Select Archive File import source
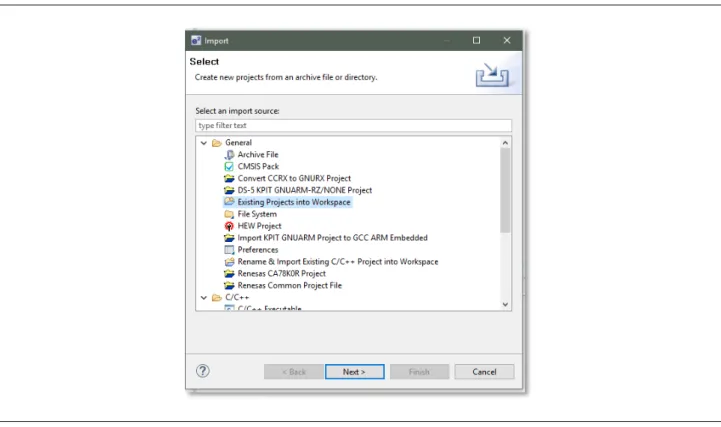721x427 pixels. [x=258, y=154]
